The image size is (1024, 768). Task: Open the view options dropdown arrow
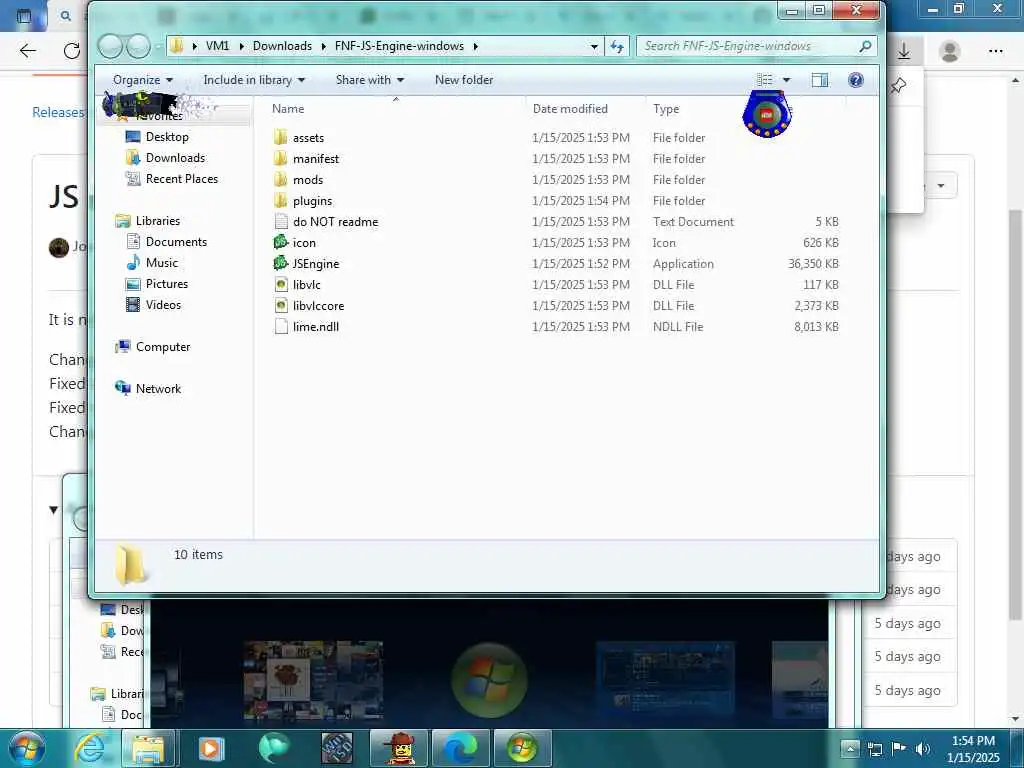tap(786, 80)
